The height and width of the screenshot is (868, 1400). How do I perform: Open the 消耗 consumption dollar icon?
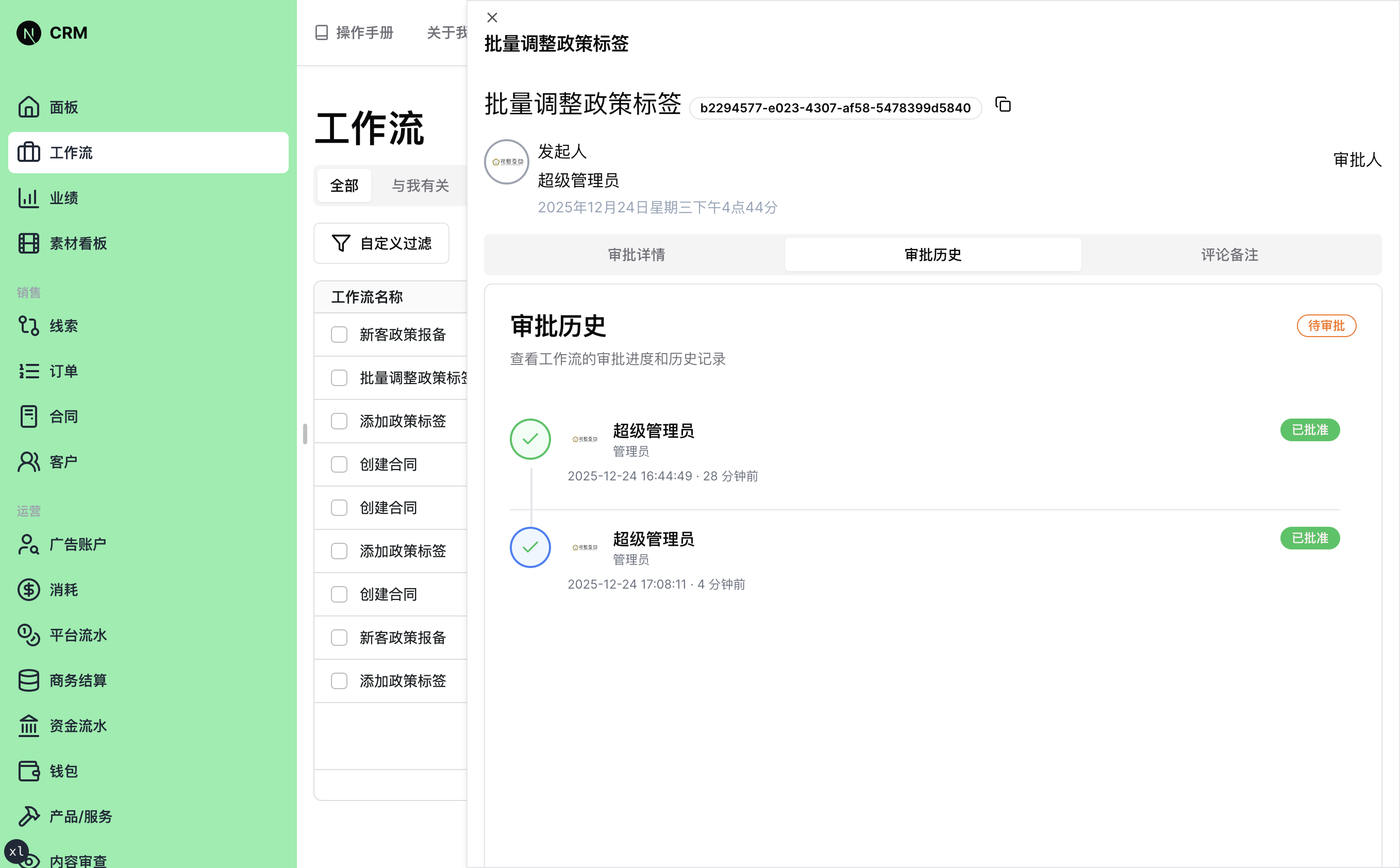click(29, 589)
